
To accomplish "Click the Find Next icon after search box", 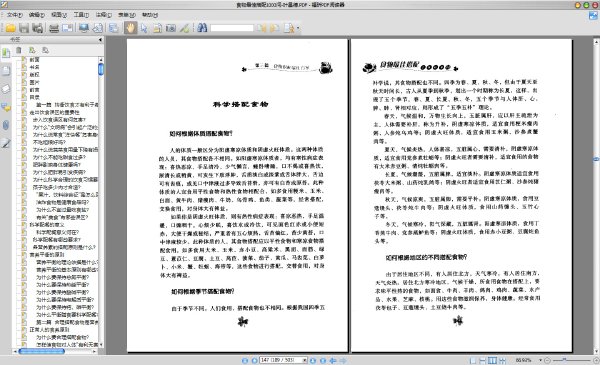I will 275,28.
